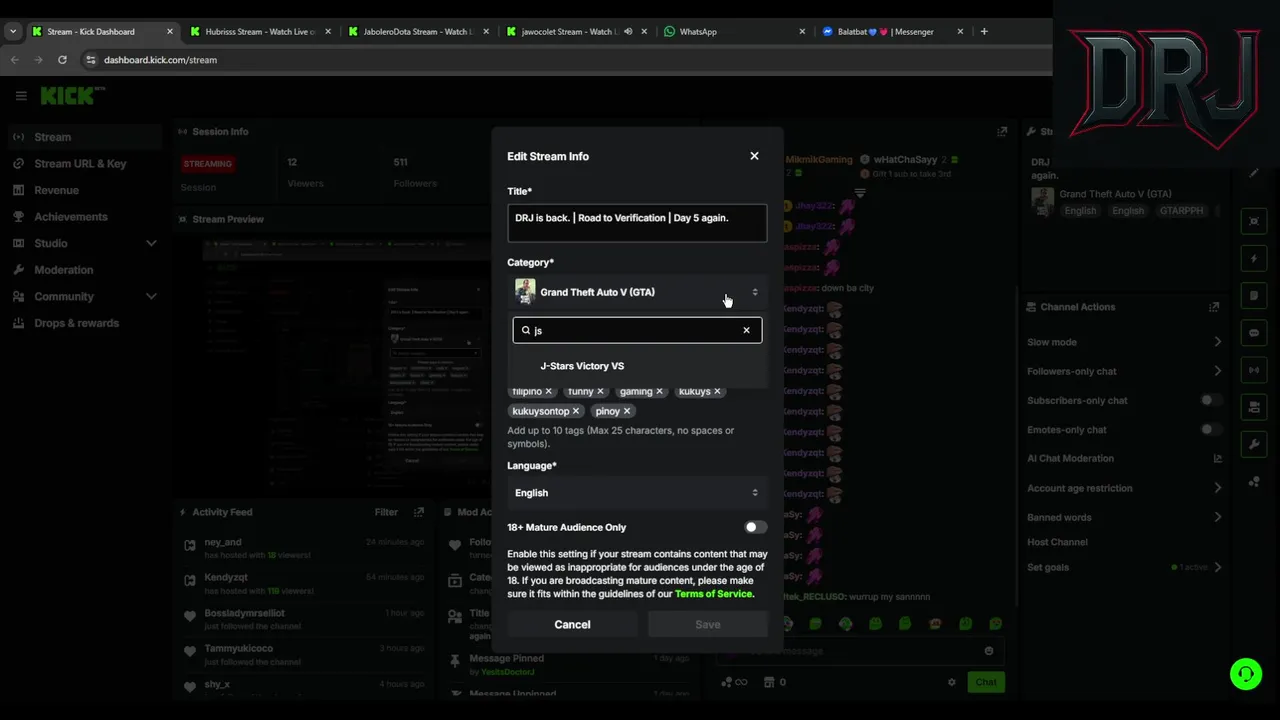Clear the category search field
This screenshot has height=720, width=1280.
pos(746,330)
